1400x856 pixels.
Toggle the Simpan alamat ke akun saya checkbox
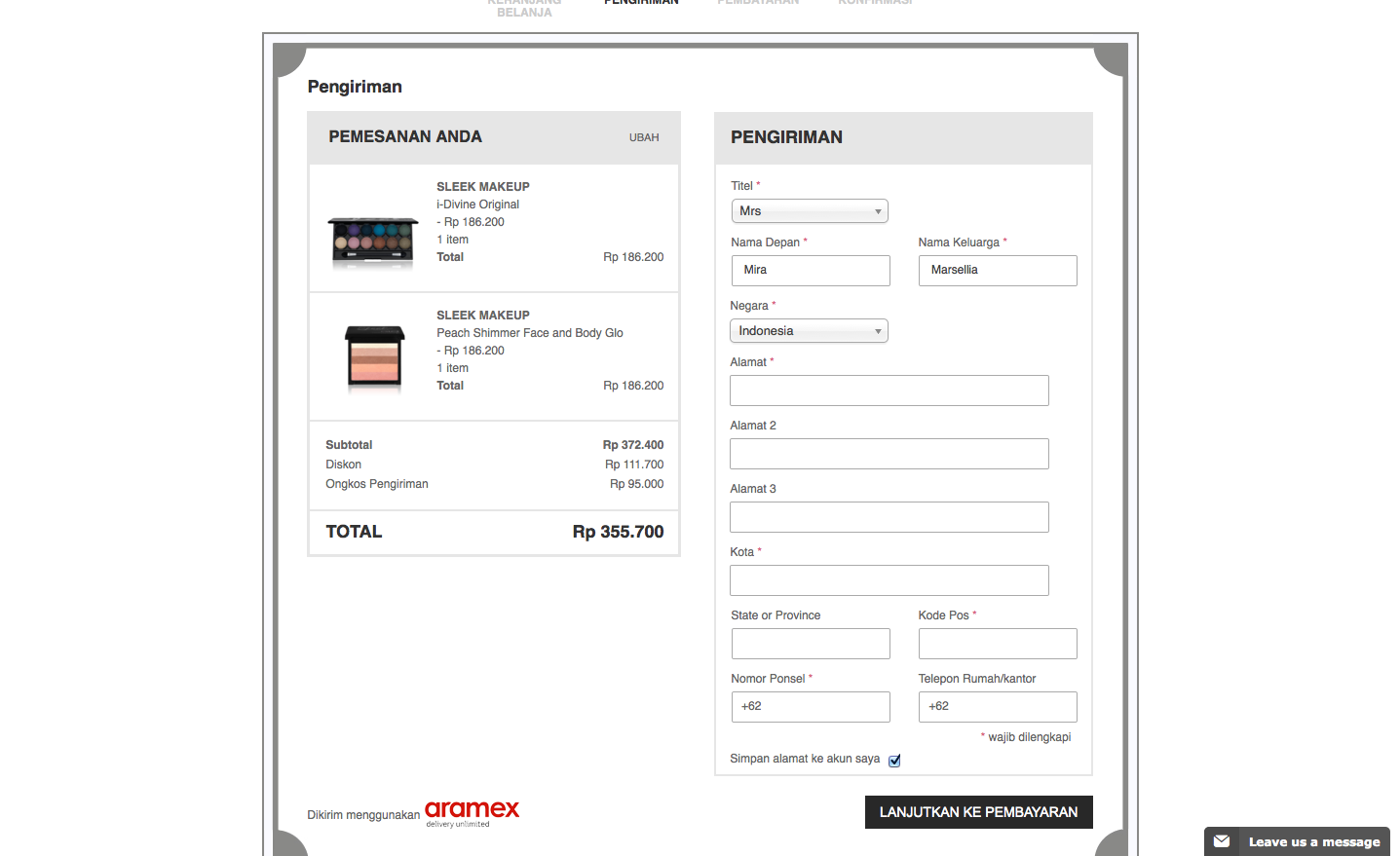click(x=894, y=761)
